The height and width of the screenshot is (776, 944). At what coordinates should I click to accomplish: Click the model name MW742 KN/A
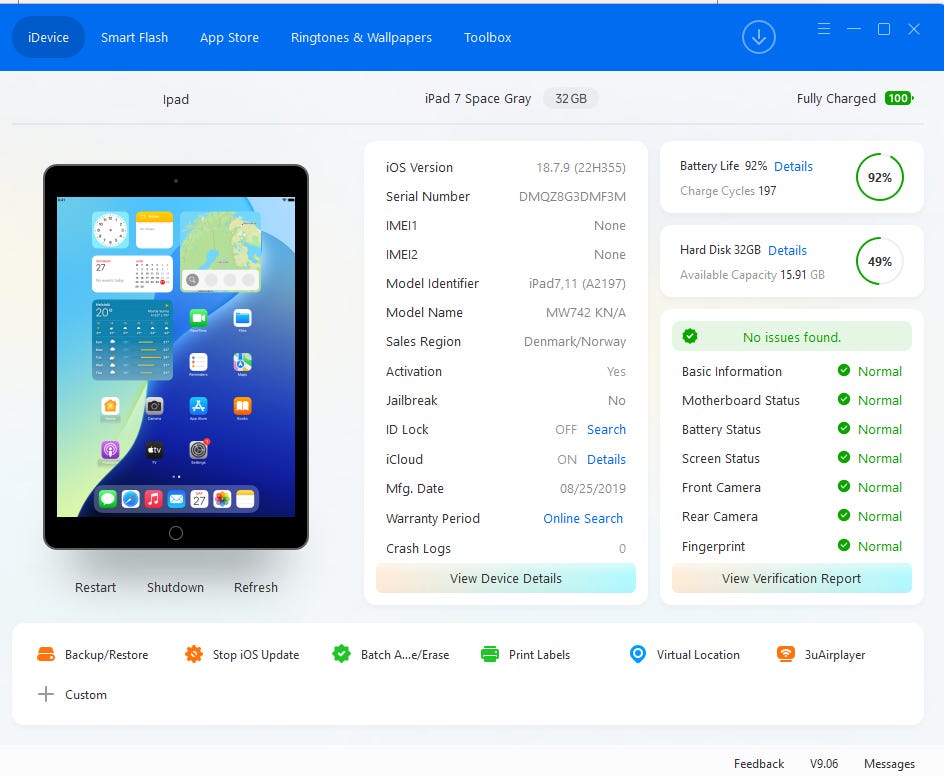(x=585, y=312)
